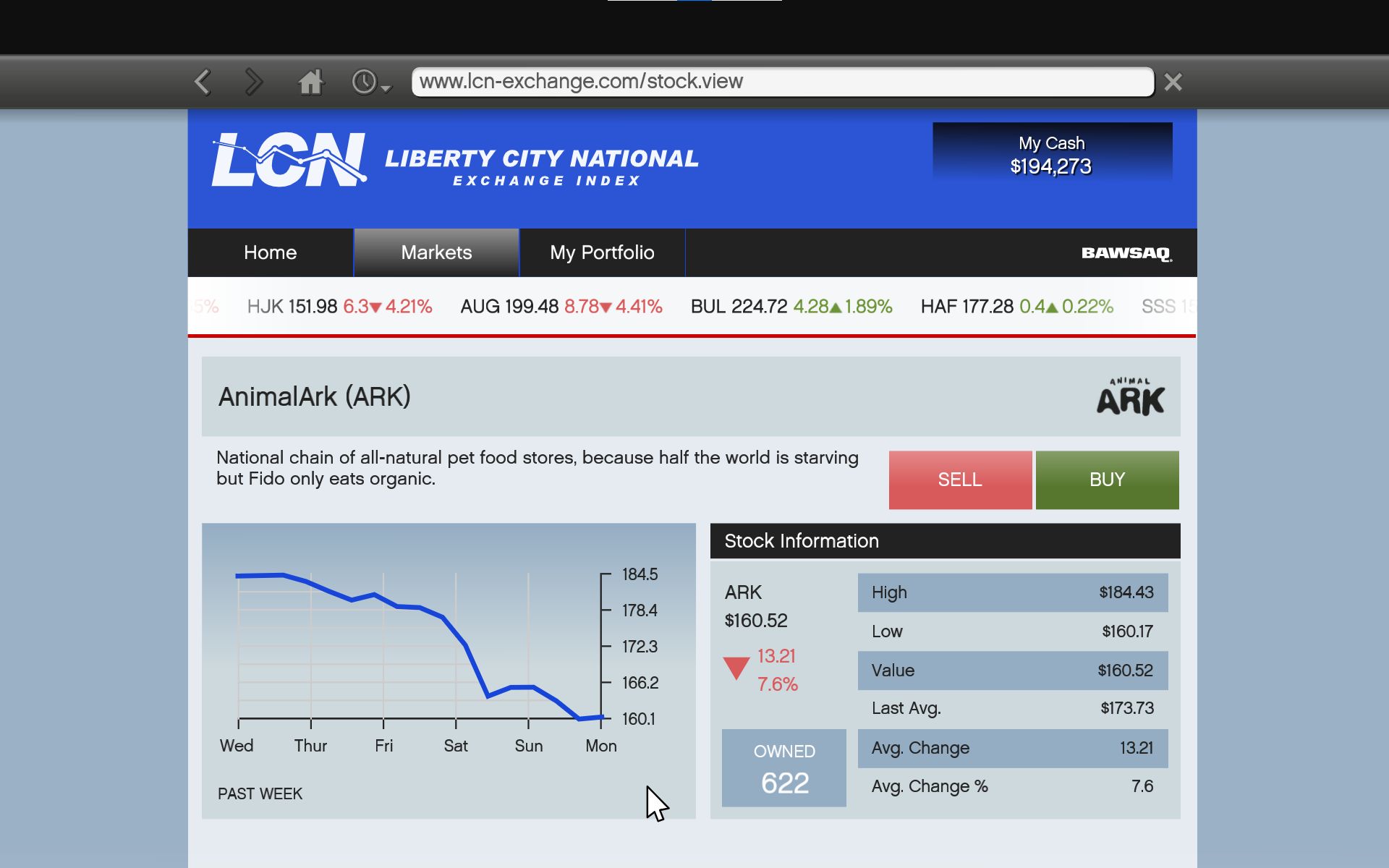Click the OWNED 622 shares box
The width and height of the screenshot is (1389, 868).
pos(784,767)
